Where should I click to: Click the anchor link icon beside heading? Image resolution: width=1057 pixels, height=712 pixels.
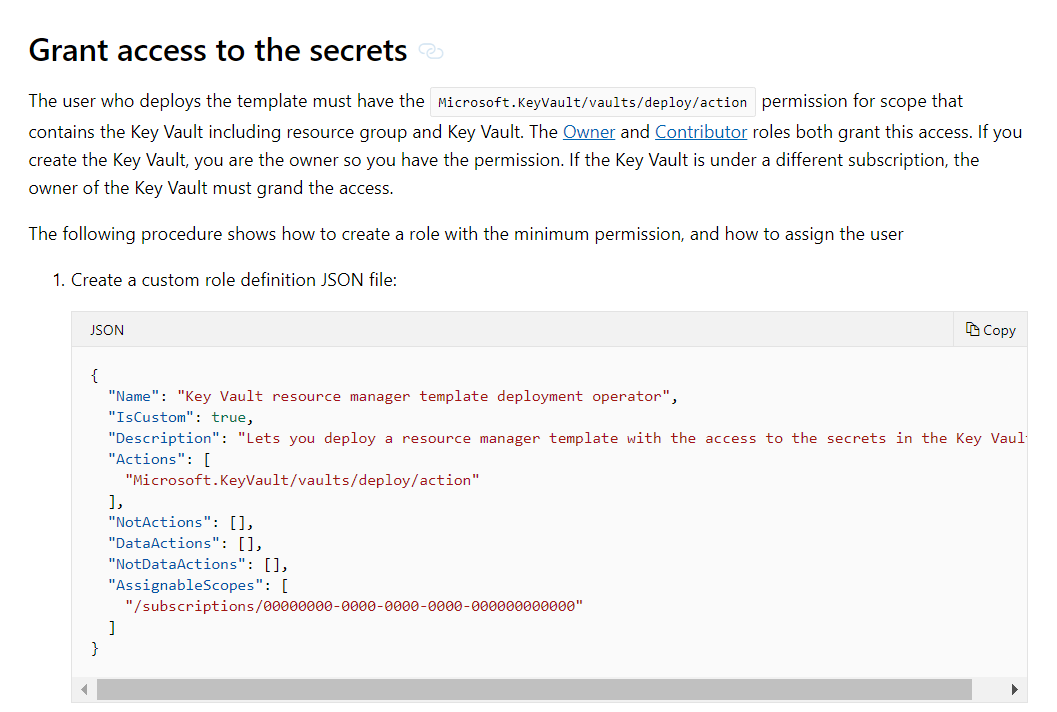(431, 51)
